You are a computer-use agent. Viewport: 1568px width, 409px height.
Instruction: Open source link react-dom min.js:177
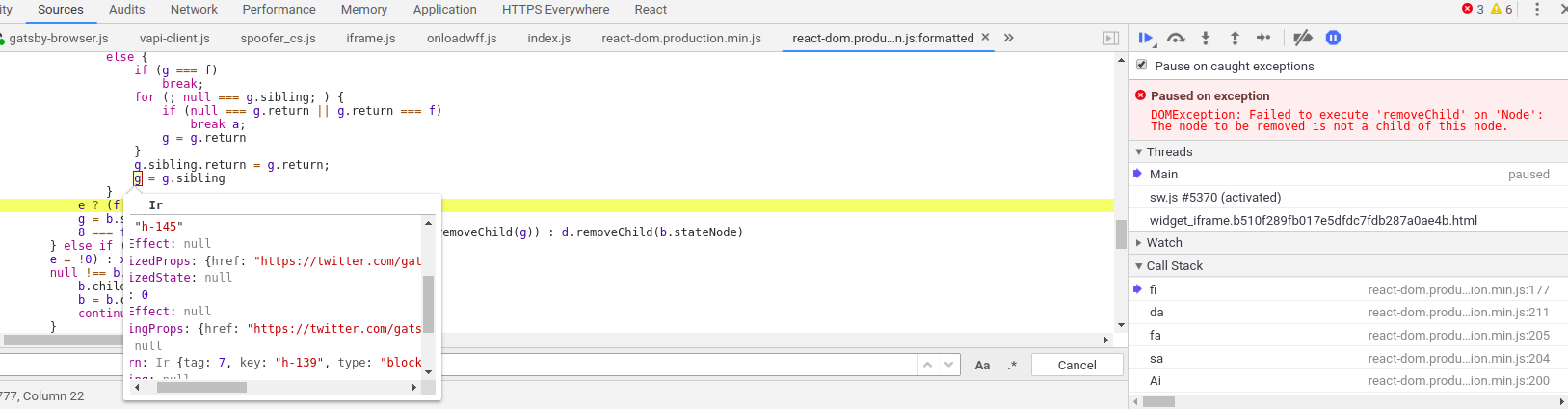point(1458,289)
